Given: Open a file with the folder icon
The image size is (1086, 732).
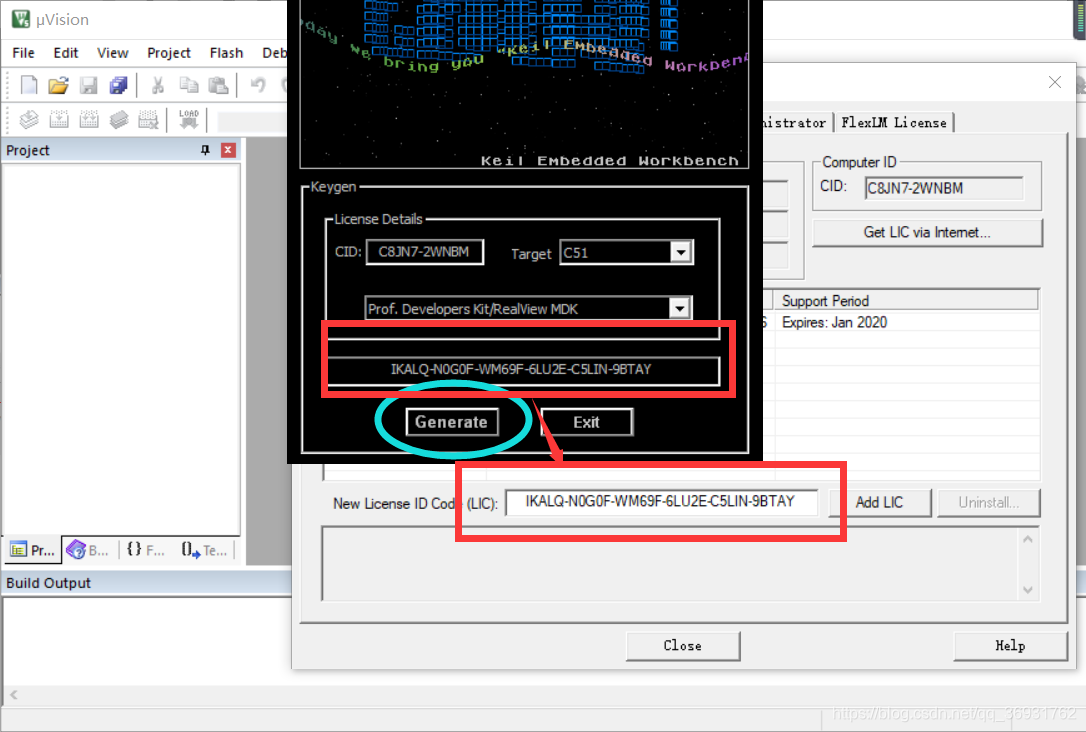Looking at the screenshot, I should pyautogui.click(x=58, y=85).
